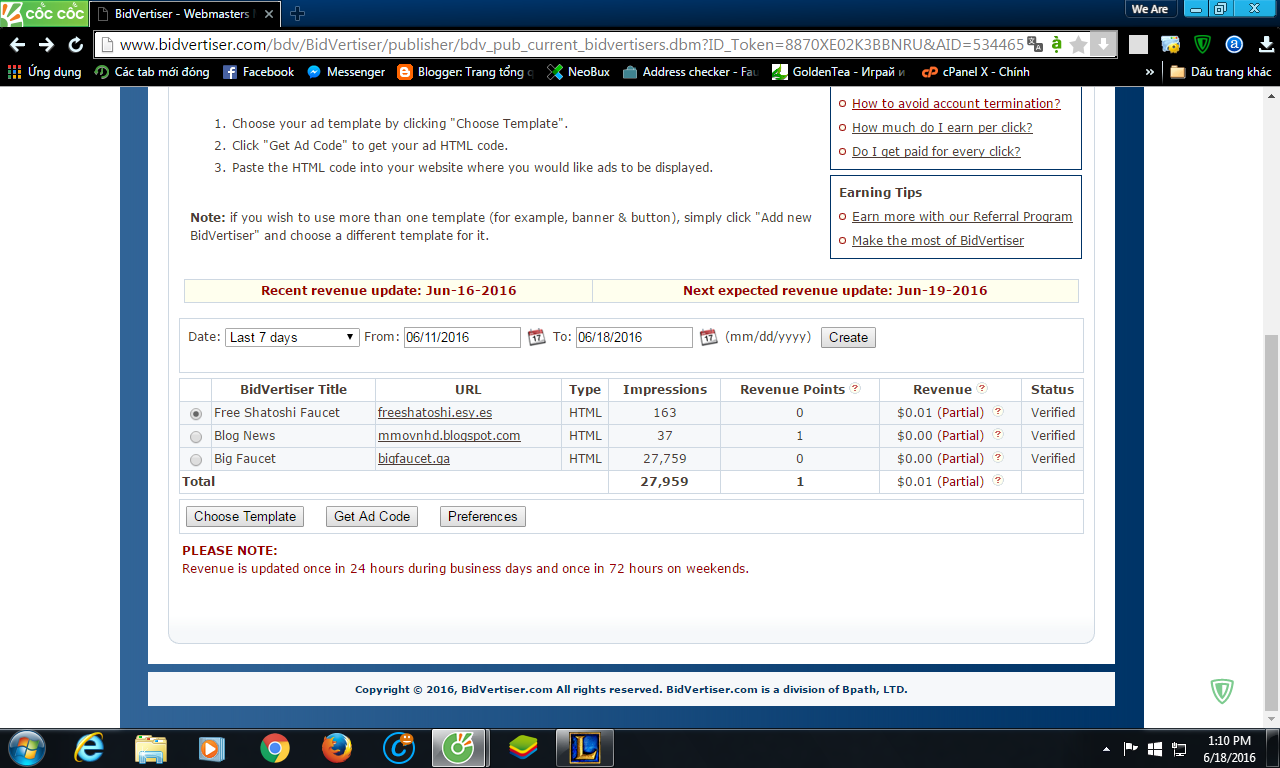Click the green shield extension icon in toolbar

coord(1203,45)
